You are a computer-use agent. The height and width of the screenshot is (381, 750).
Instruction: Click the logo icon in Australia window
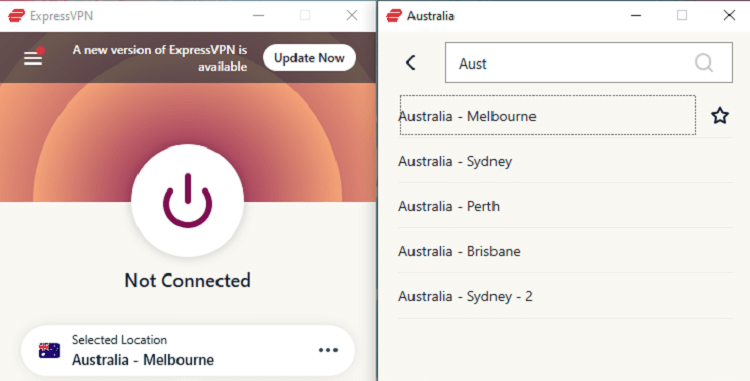point(394,16)
